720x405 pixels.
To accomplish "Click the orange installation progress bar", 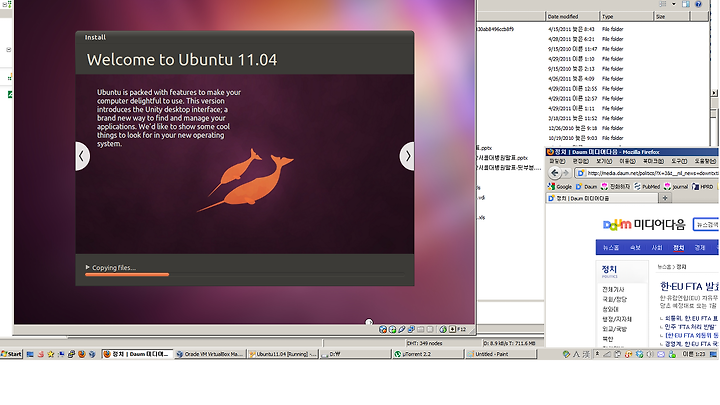I will (x=127, y=275).
